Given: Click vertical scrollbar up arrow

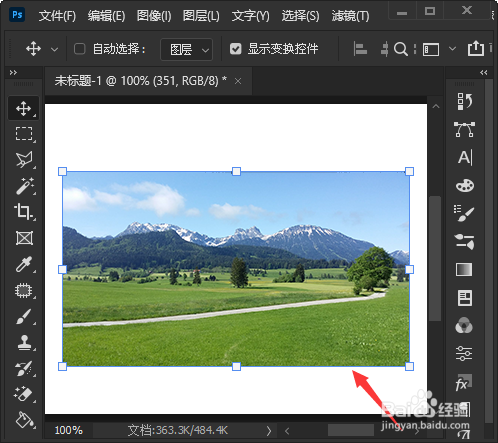Looking at the screenshot, I should [436, 106].
